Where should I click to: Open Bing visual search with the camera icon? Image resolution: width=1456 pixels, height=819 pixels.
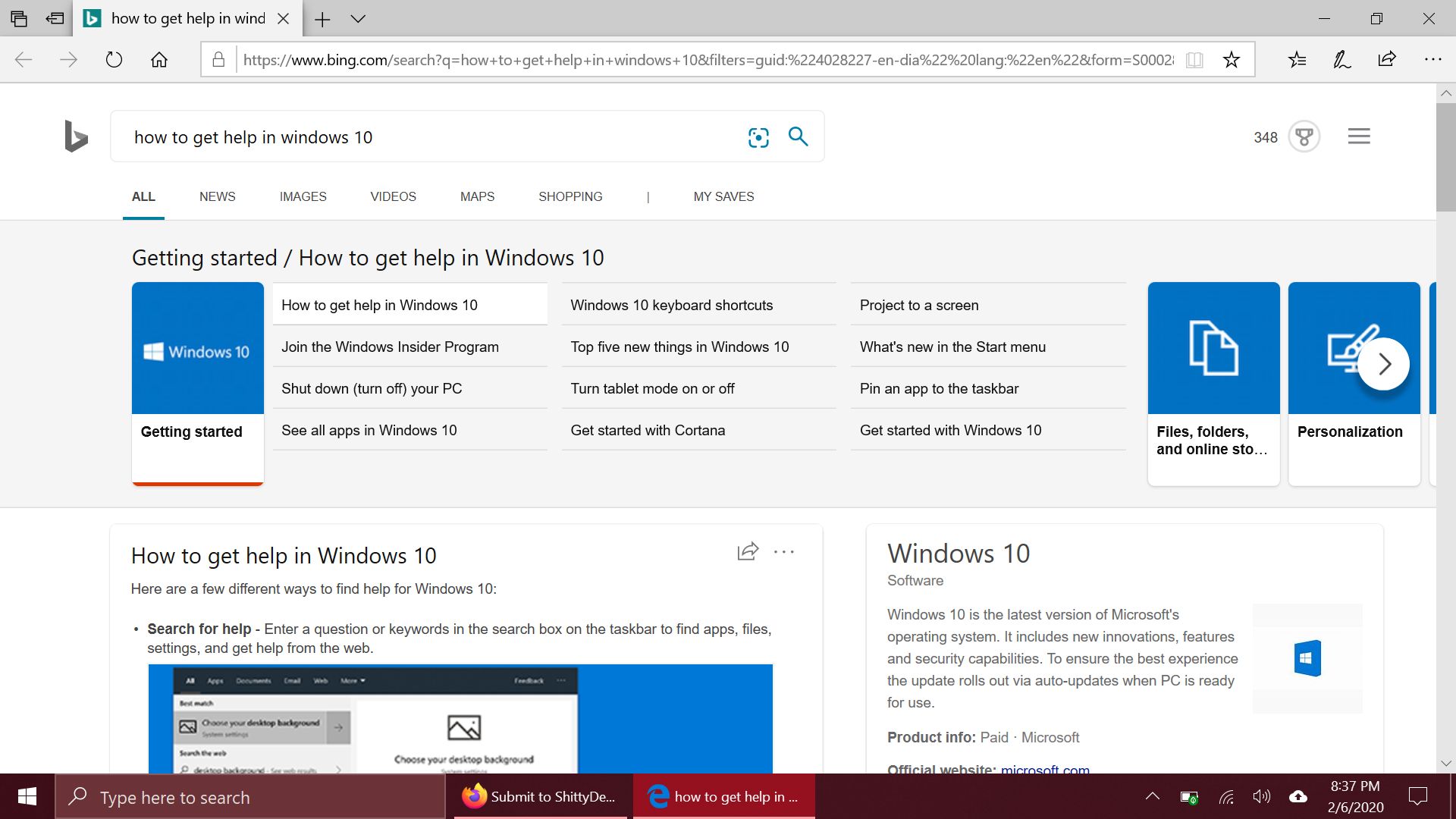point(758,137)
